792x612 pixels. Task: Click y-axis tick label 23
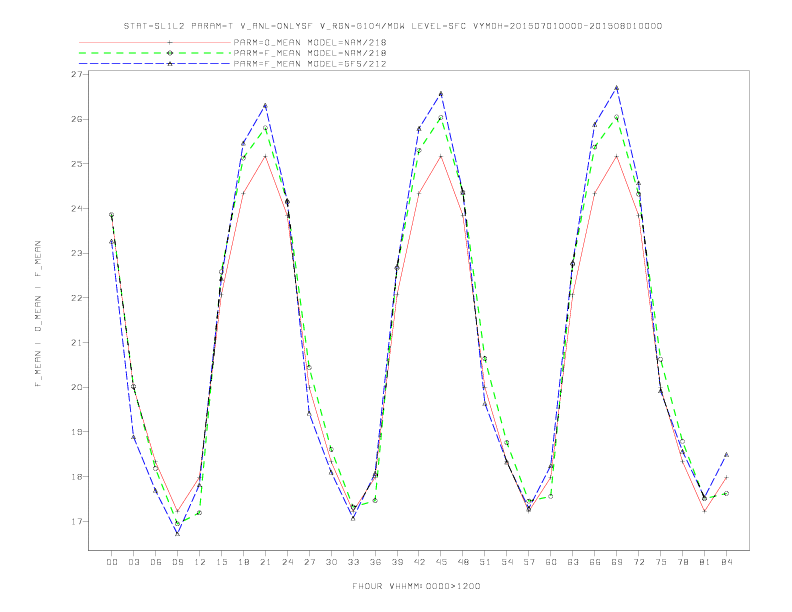pos(76,253)
